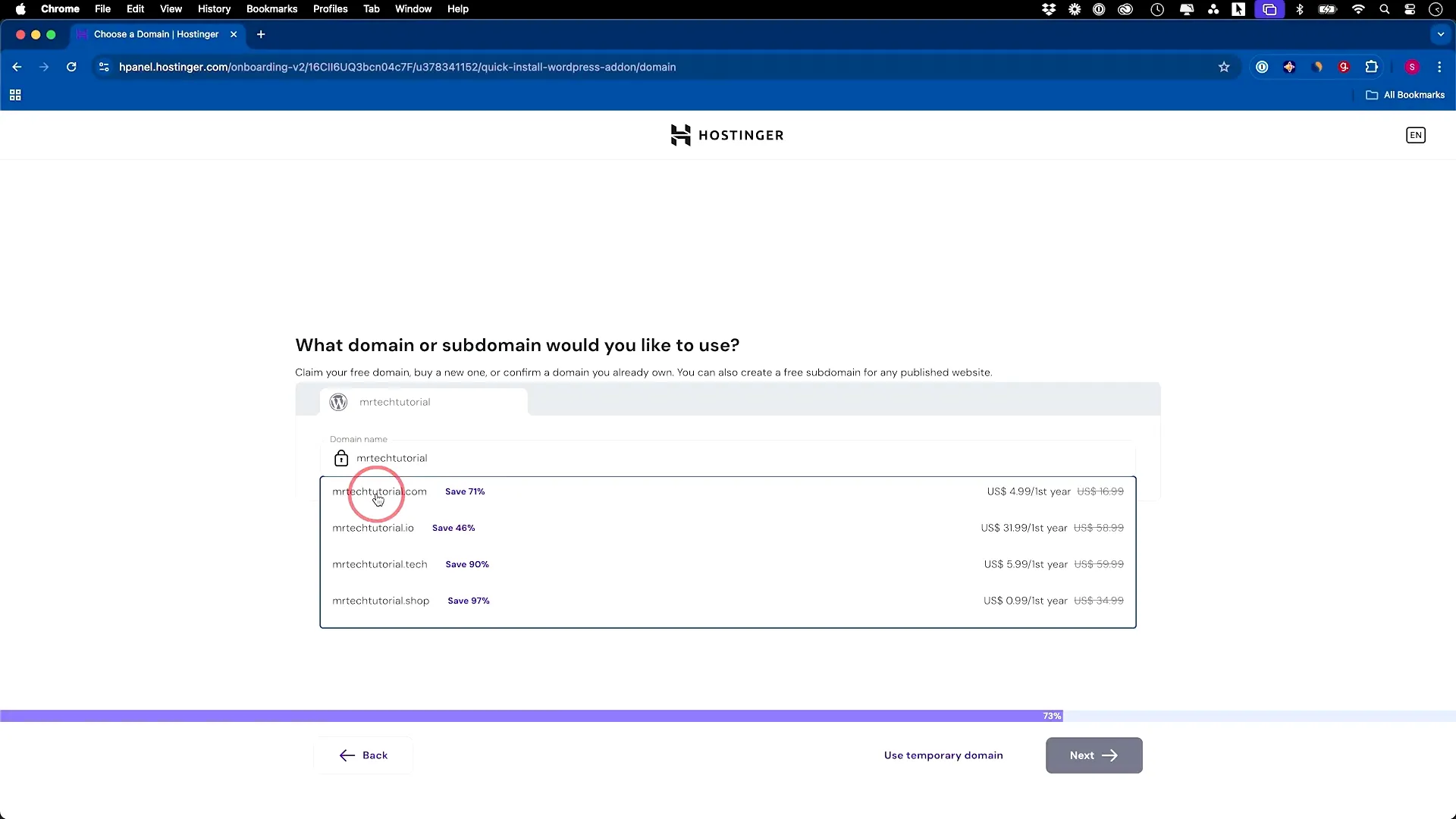Click the US$ 5.99/1st year price
The height and width of the screenshot is (819, 1456).
pos(1025,564)
